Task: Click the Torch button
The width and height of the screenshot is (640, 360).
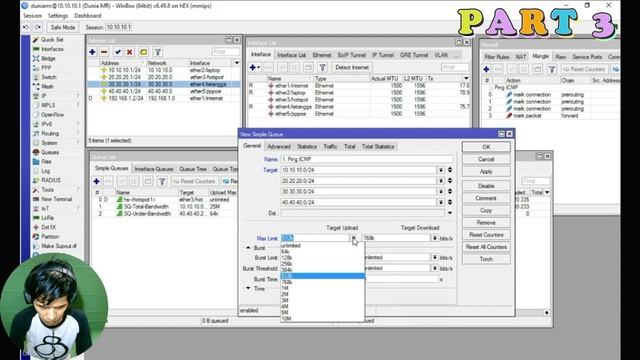Action: (486, 259)
